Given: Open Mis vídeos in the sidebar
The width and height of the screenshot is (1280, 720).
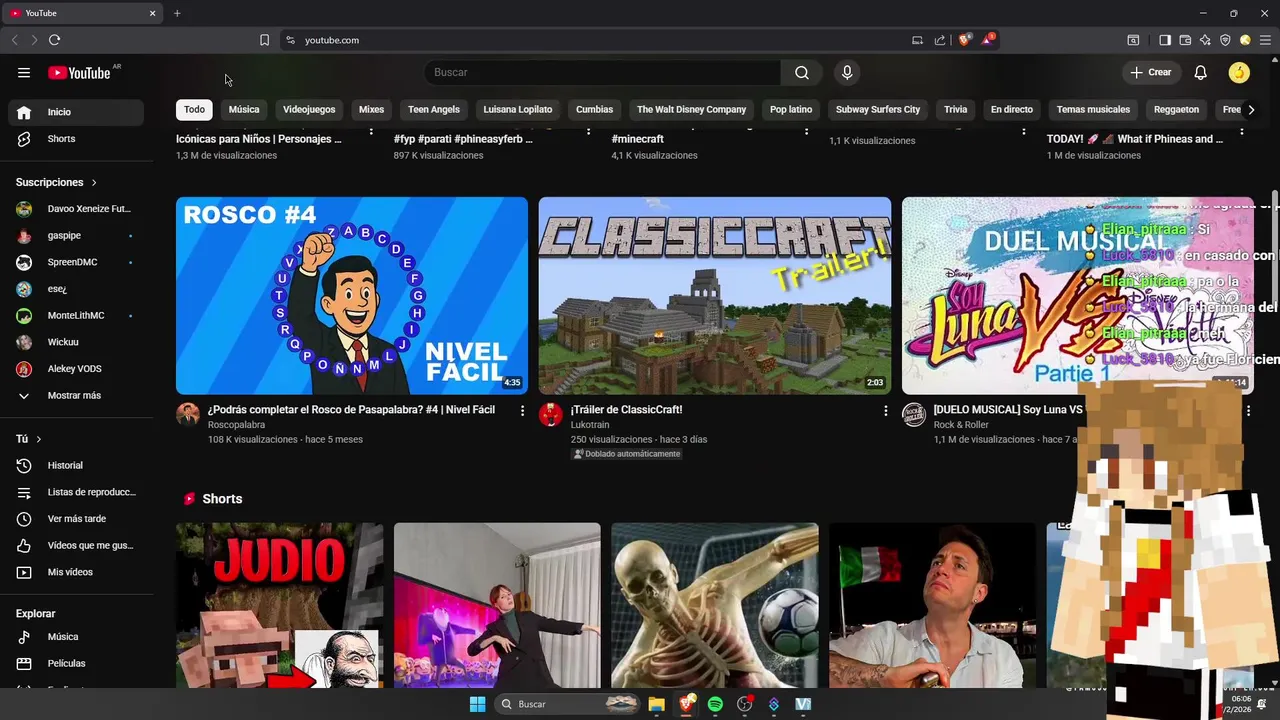Looking at the screenshot, I should [x=76, y=572].
